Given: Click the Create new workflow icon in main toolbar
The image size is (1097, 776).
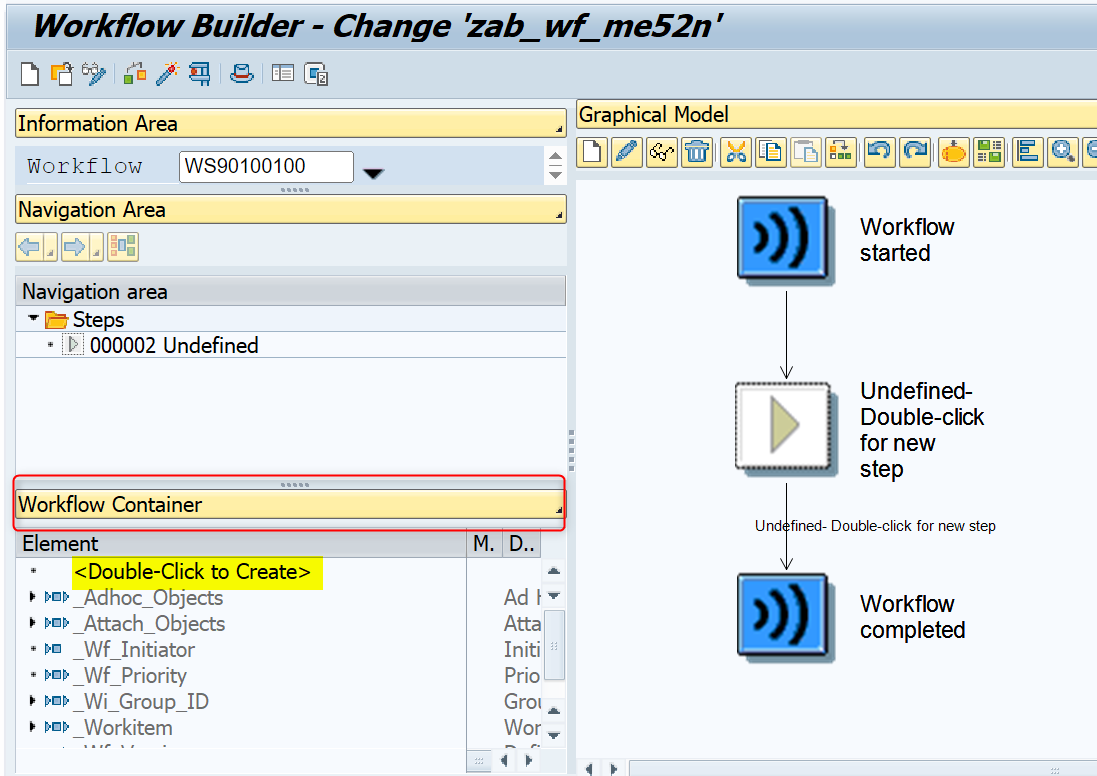Looking at the screenshot, I should (29, 73).
